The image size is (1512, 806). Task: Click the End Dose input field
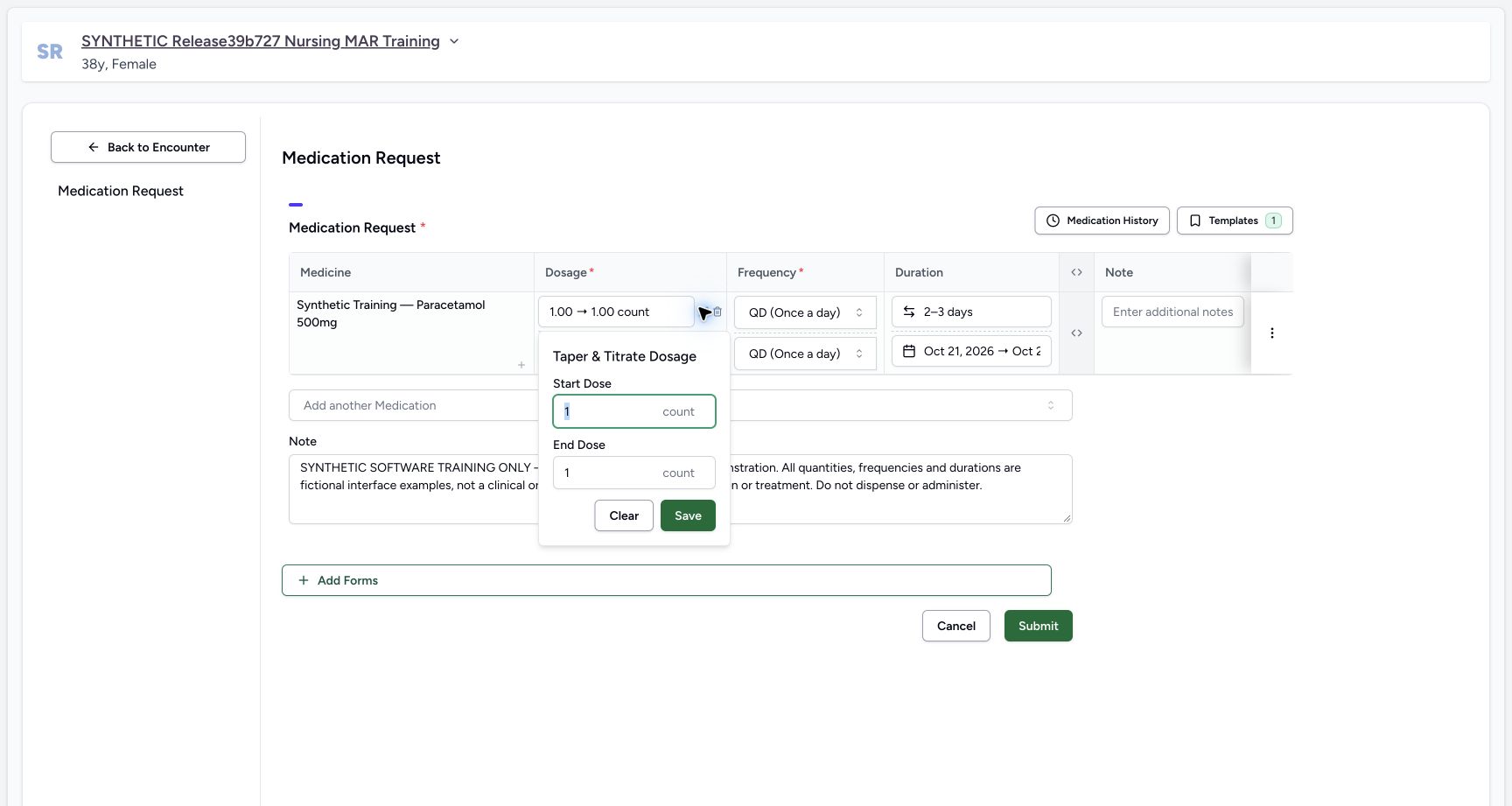(634, 473)
